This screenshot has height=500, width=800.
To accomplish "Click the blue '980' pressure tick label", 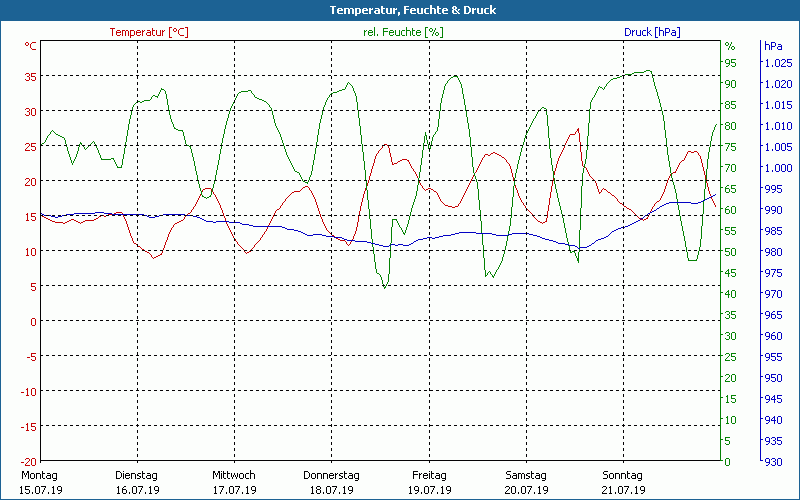I will [x=773, y=252].
